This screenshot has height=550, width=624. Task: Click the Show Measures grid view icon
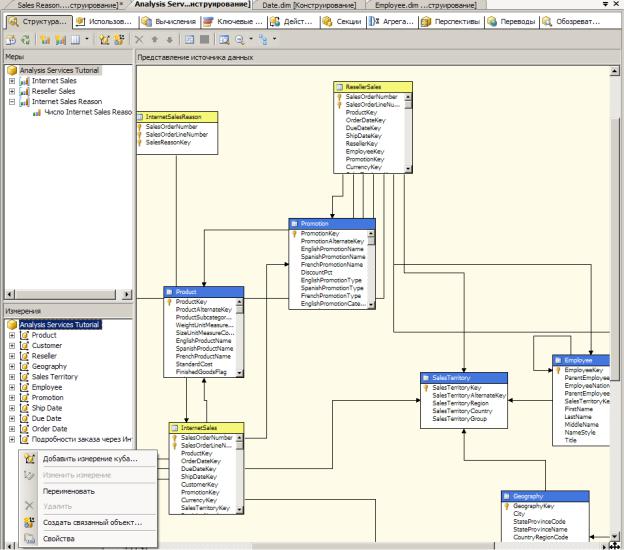point(75,39)
